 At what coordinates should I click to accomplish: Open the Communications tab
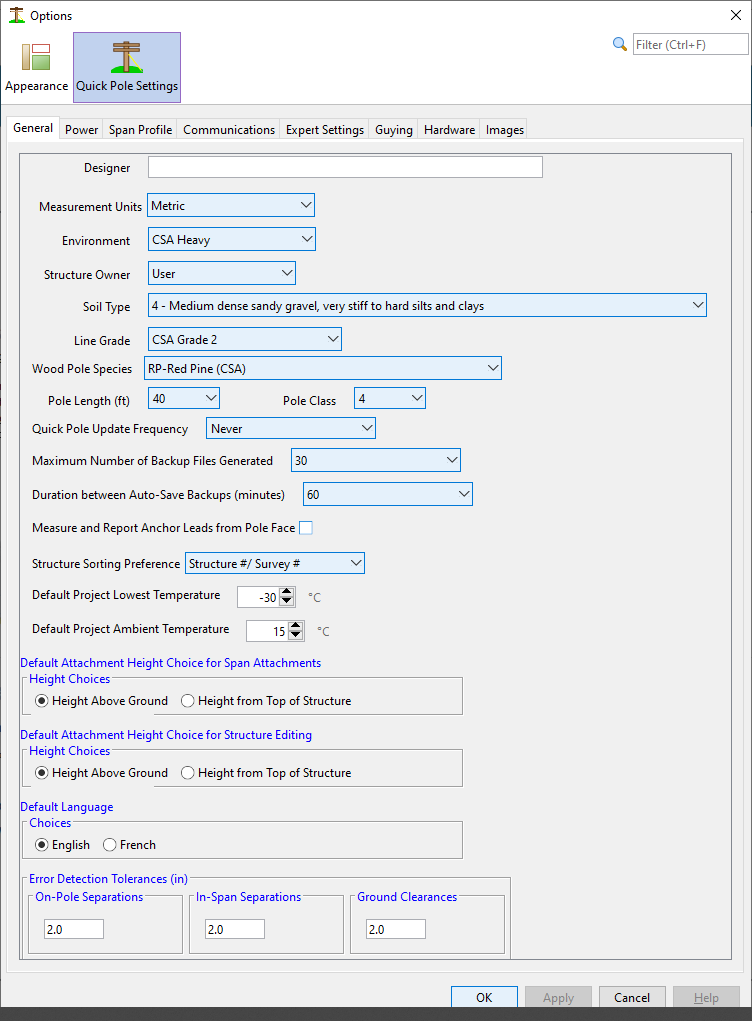(229, 130)
